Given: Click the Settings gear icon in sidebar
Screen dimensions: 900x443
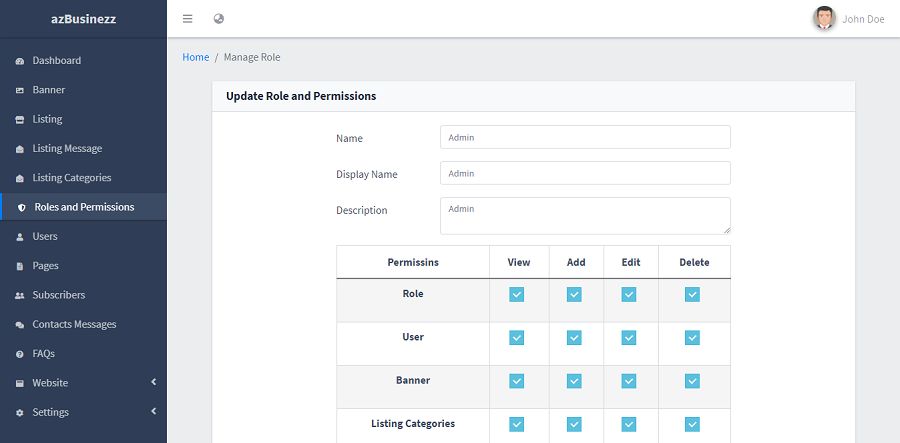Looking at the screenshot, I should [20, 413].
